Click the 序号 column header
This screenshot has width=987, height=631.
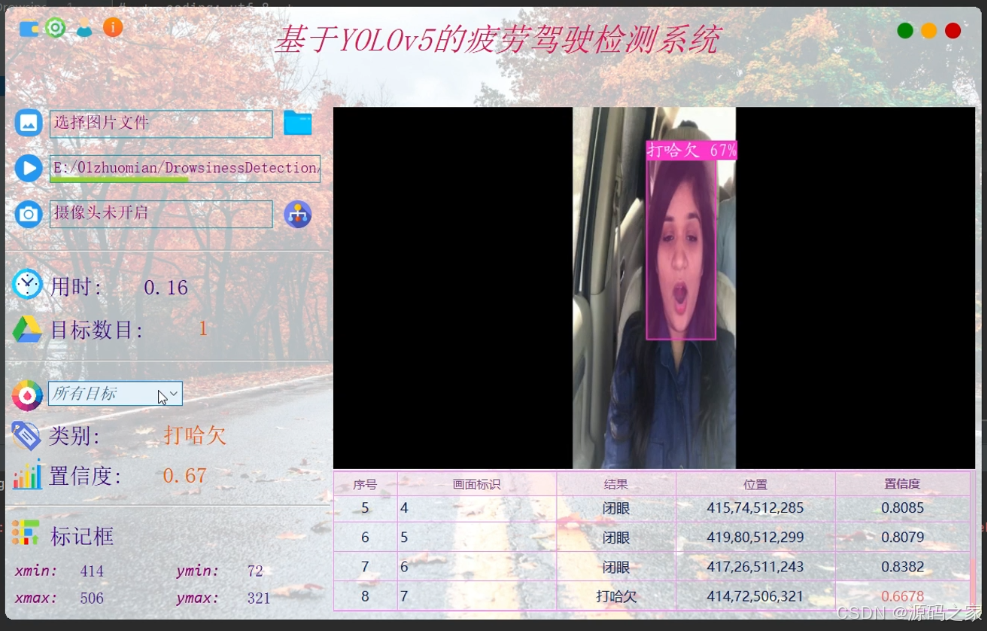point(365,484)
